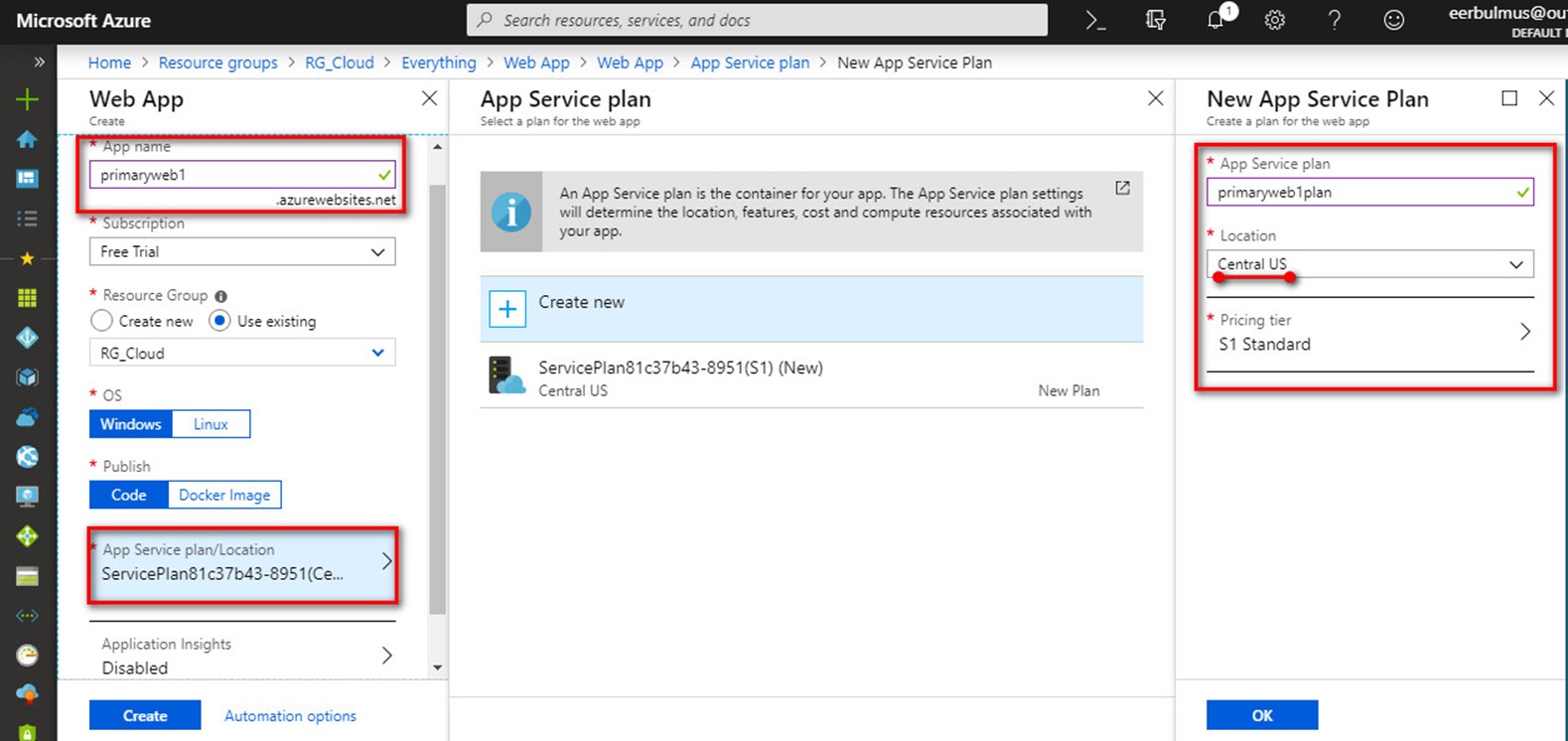Open Directory and subscription filter icon

(1155, 20)
